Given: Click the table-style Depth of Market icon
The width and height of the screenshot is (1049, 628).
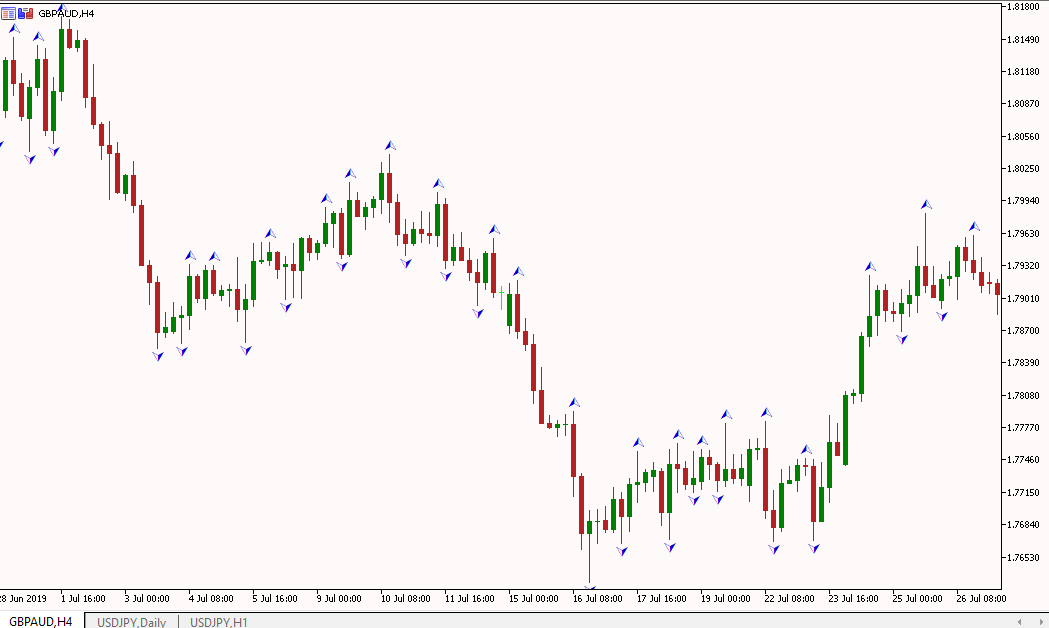Looking at the screenshot, I should tap(8, 13).
